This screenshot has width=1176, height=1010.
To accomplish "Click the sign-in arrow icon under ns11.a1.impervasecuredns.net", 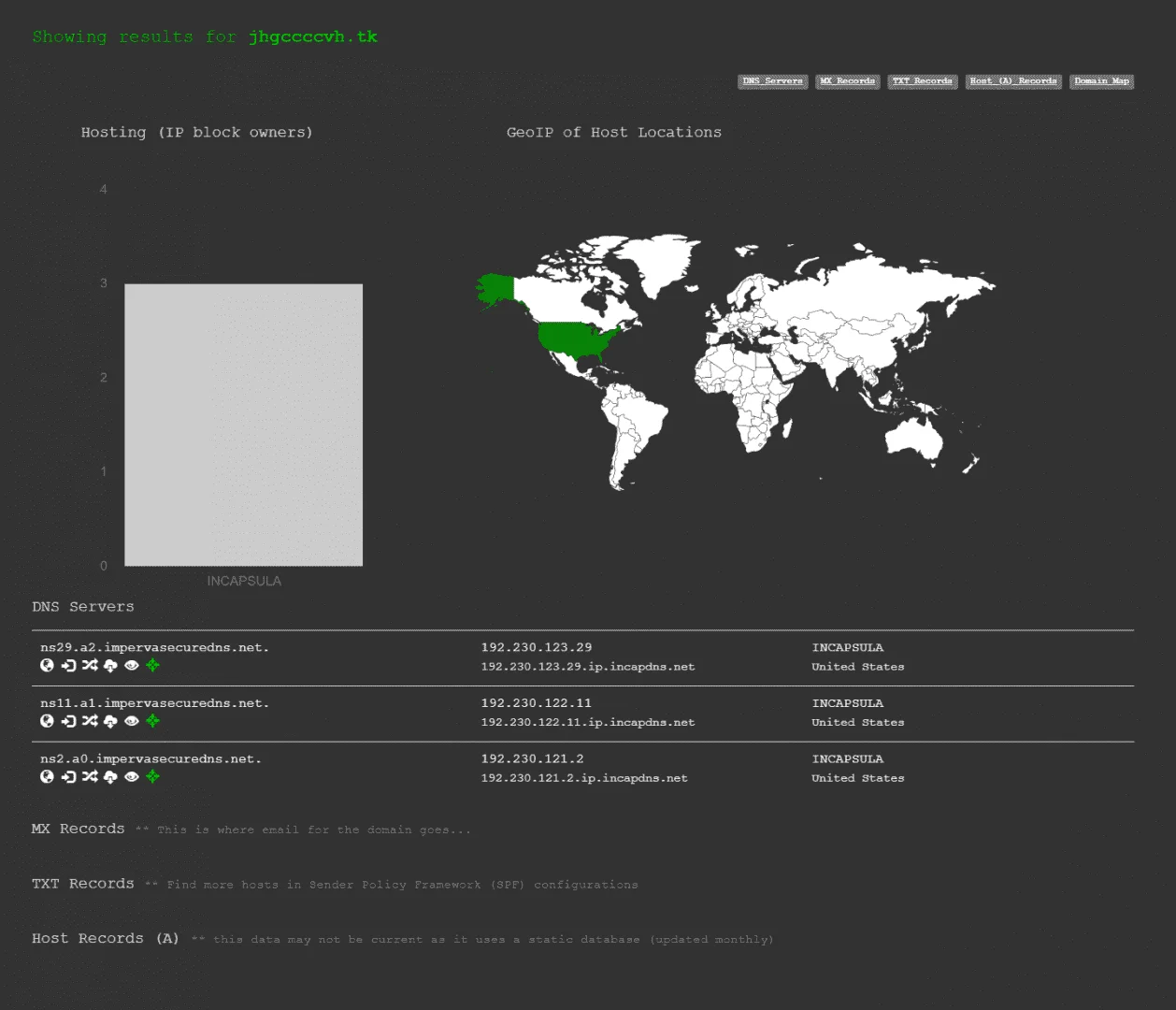I will pyautogui.click(x=68, y=721).
